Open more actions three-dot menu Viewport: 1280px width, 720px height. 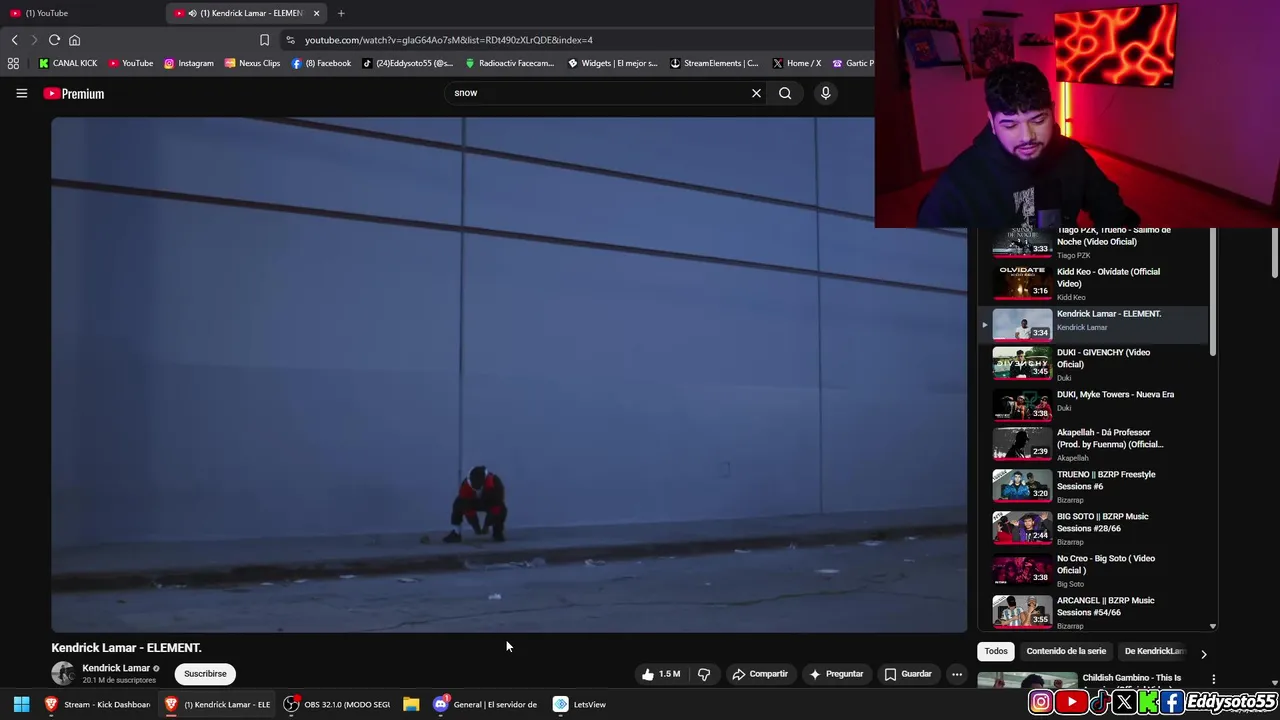point(957,674)
